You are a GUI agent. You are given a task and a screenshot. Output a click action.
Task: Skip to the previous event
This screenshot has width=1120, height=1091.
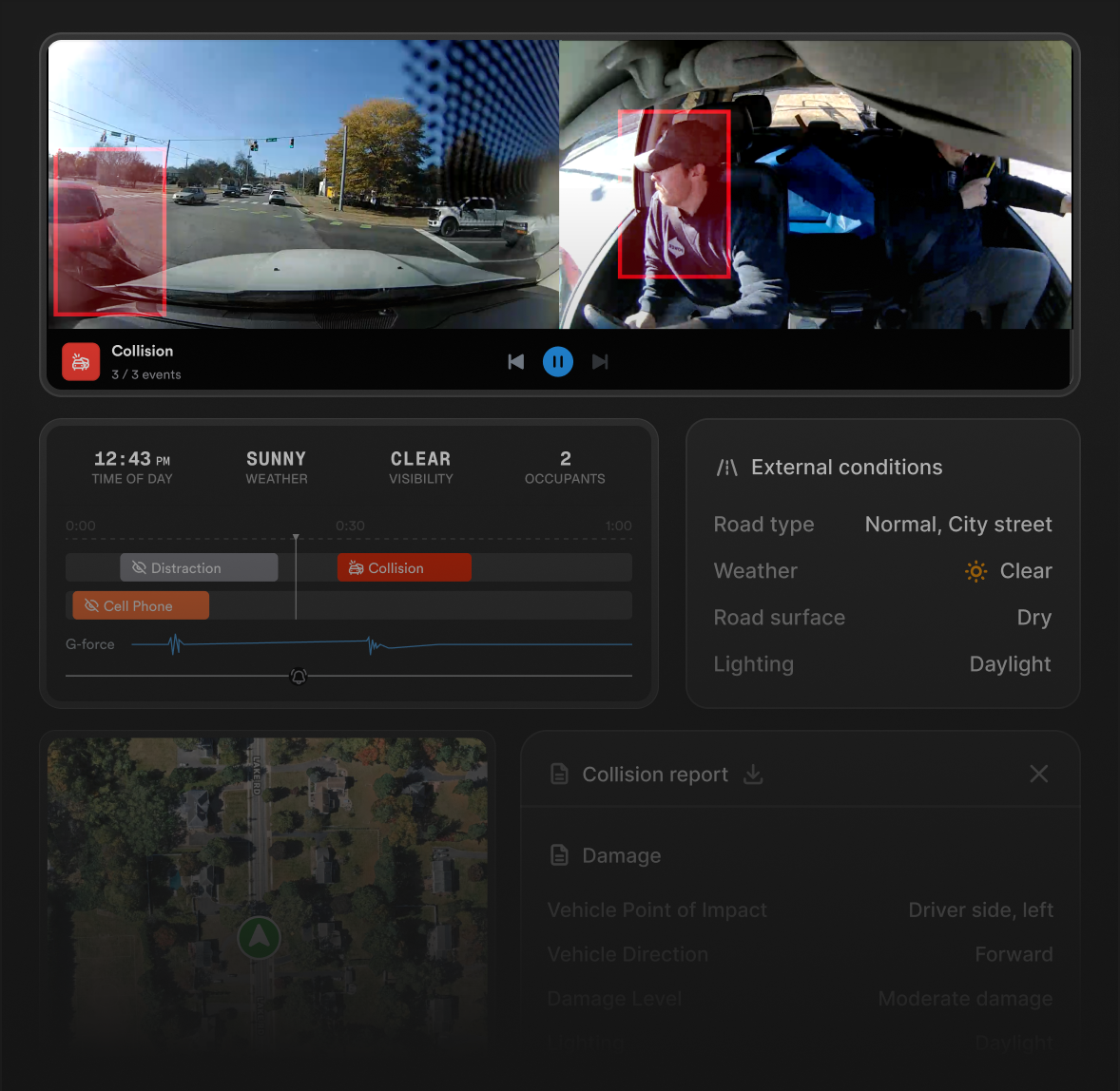coord(515,362)
